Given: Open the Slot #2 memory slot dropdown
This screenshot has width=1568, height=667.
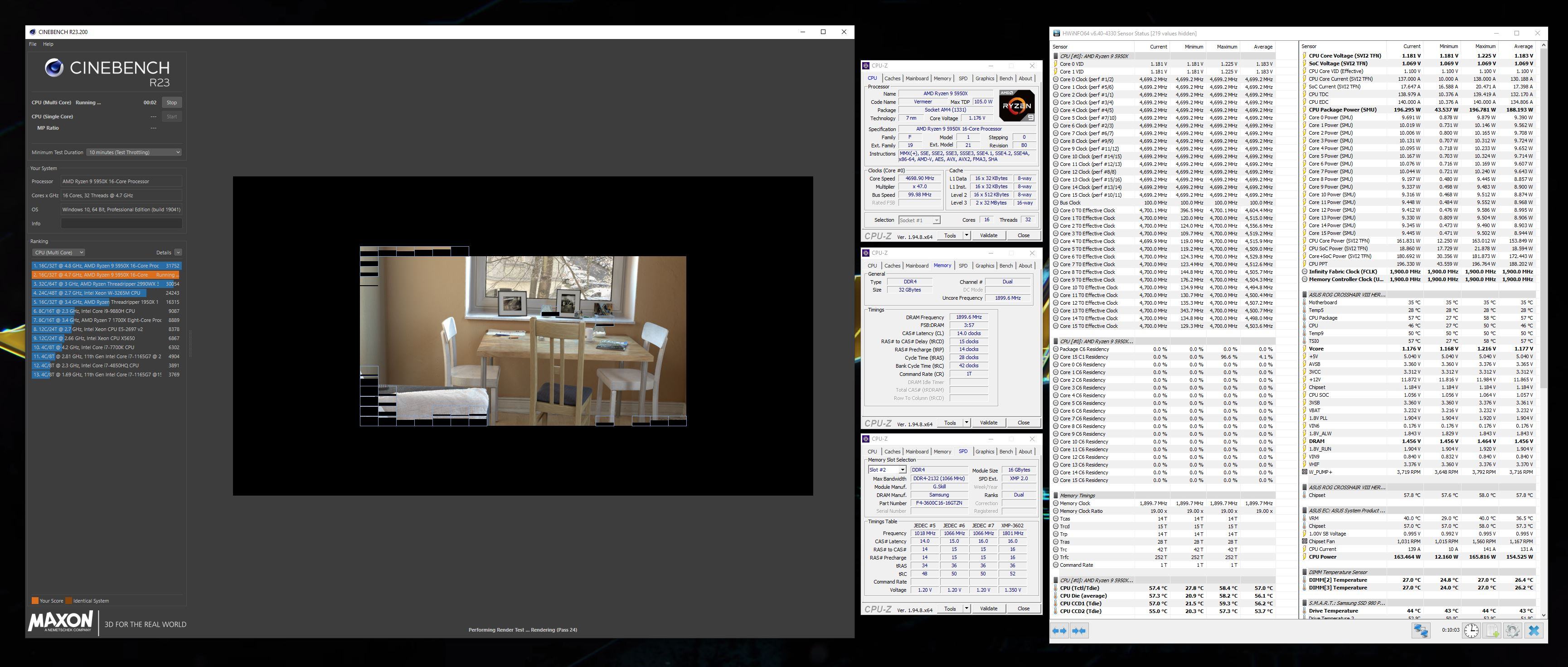Looking at the screenshot, I should (x=887, y=470).
